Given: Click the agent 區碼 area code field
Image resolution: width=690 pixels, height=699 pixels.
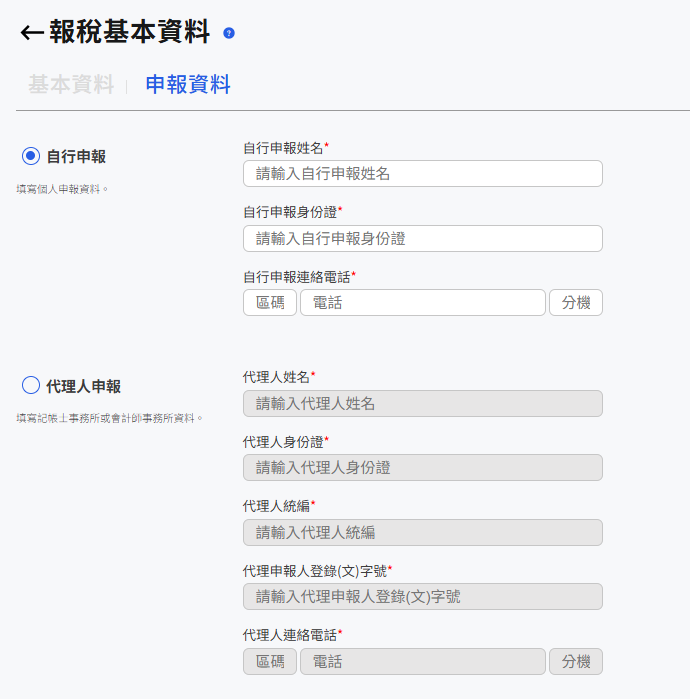Looking at the screenshot, I should pos(270,662).
